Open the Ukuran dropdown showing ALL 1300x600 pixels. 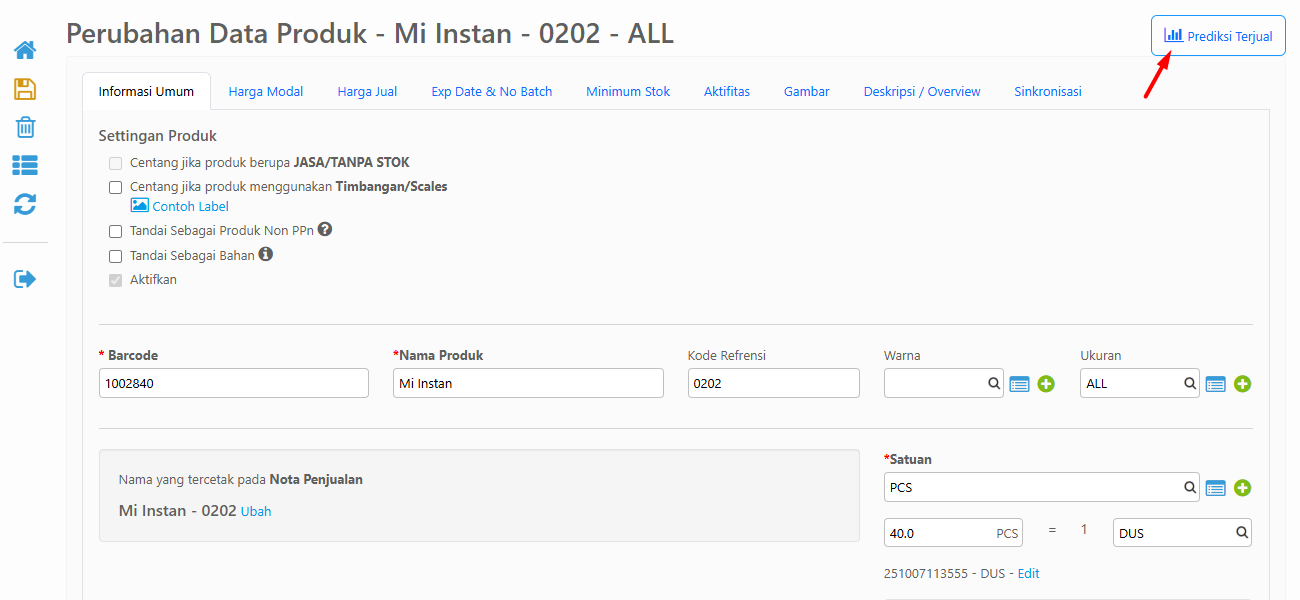point(1139,383)
